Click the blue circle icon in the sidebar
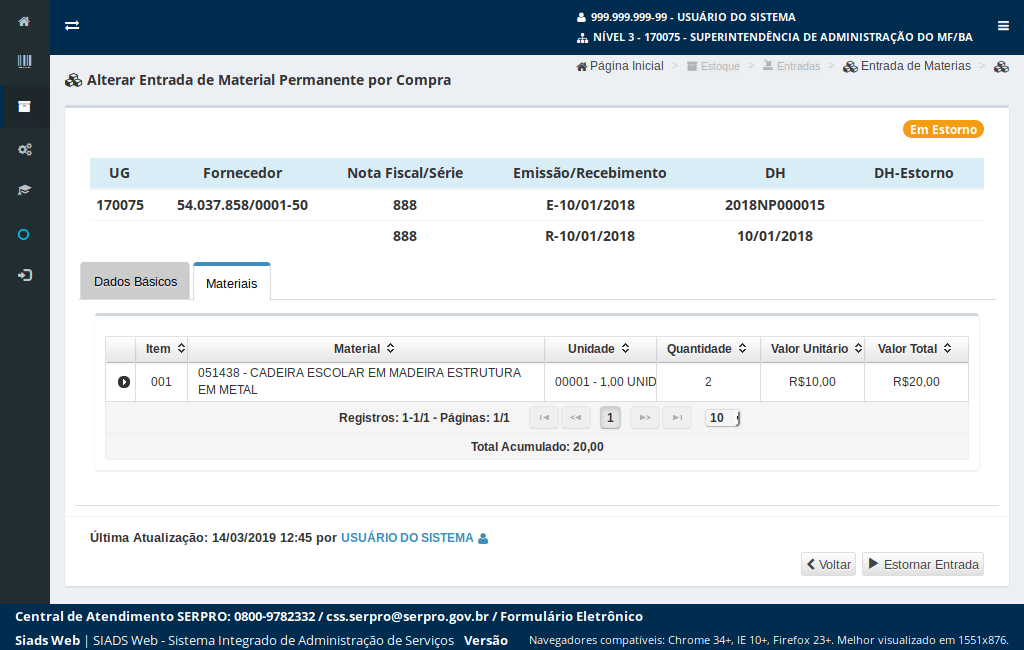1024x650 pixels. (x=24, y=235)
